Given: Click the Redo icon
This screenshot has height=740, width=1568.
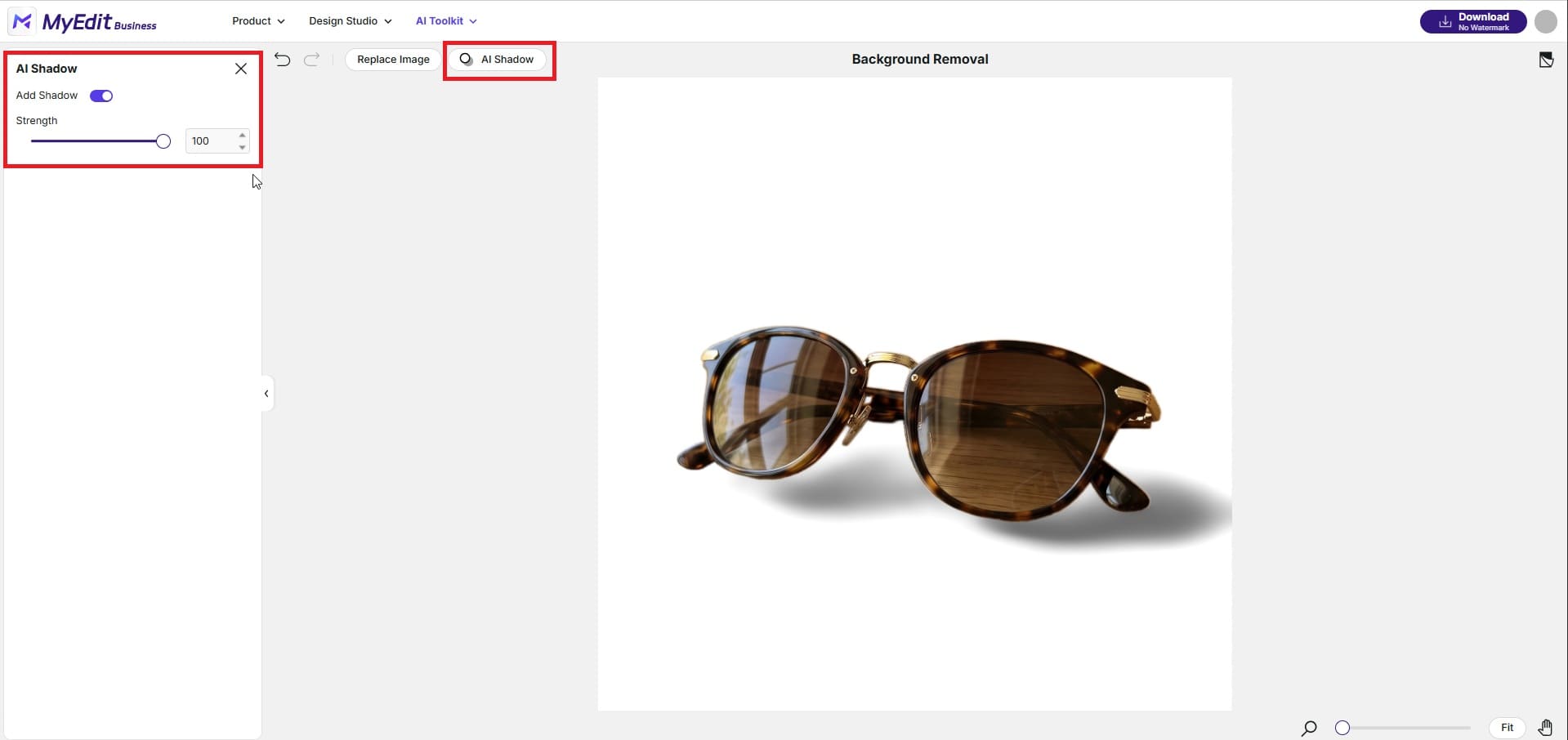Looking at the screenshot, I should pyautogui.click(x=311, y=59).
